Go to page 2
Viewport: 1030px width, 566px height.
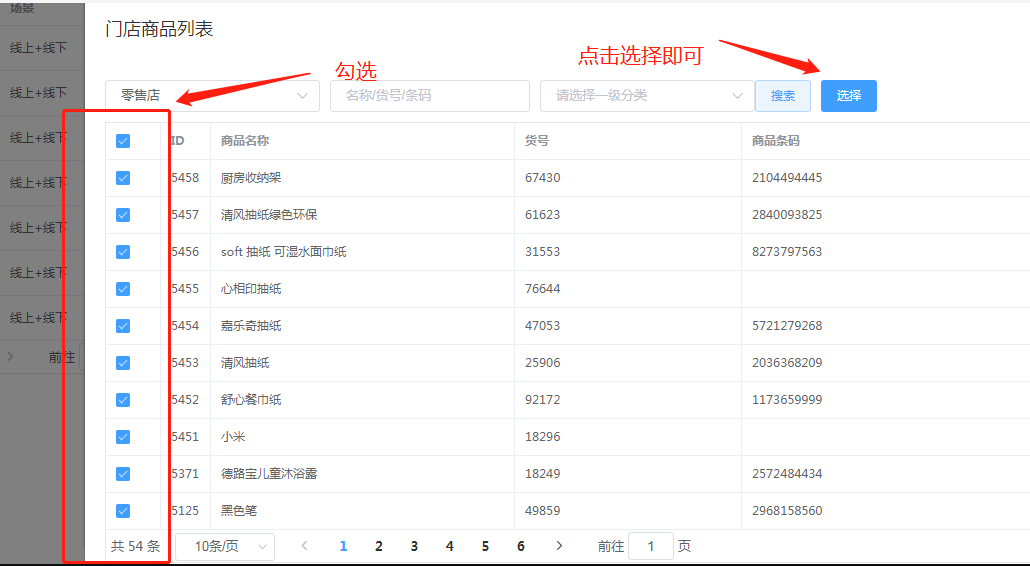pos(378,546)
